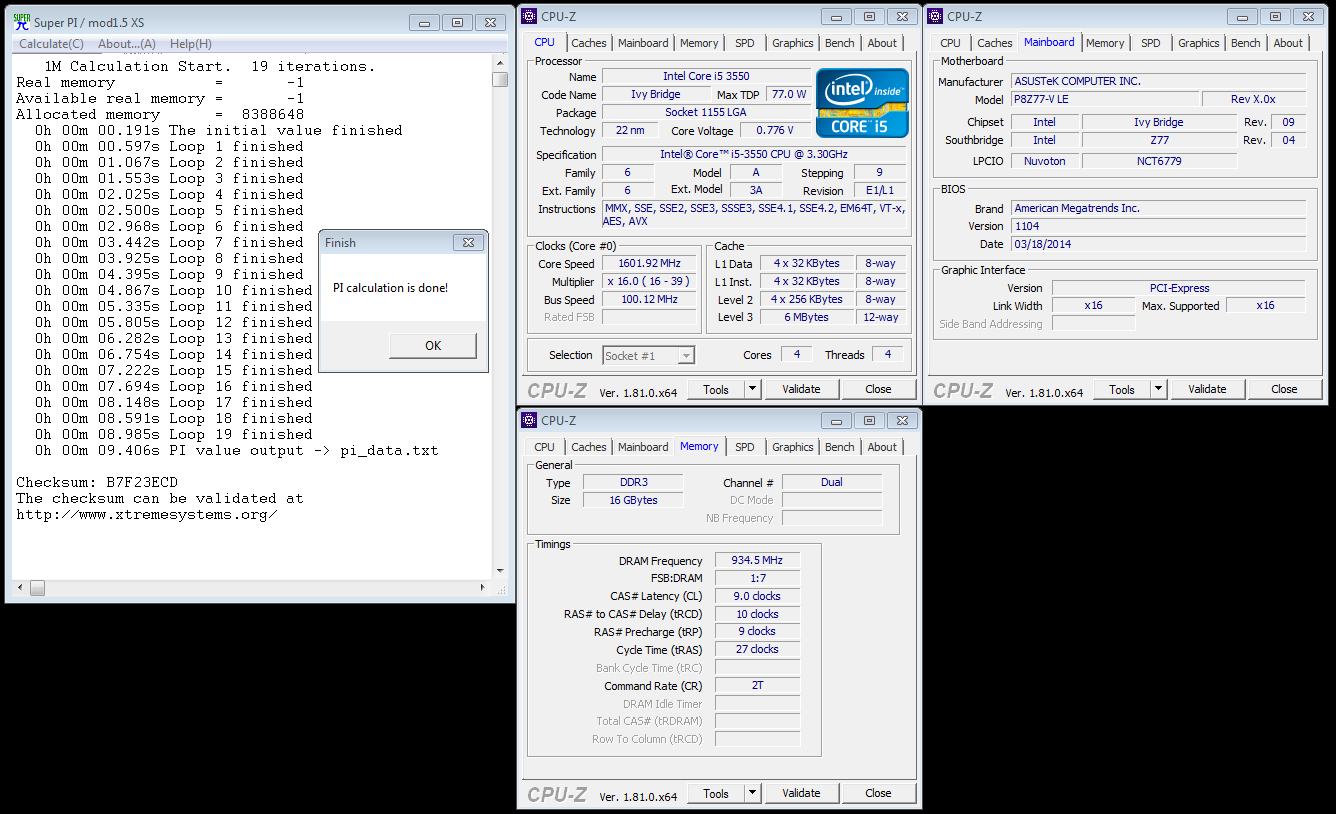The height and width of the screenshot is (814, 1336).
Task: Click the Memory Size value 16 GBytes
Action: [x=633, y=500]
